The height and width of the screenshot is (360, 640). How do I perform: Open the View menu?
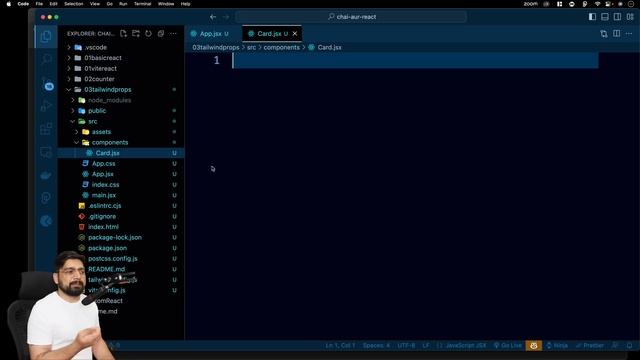tap(95, 4)
